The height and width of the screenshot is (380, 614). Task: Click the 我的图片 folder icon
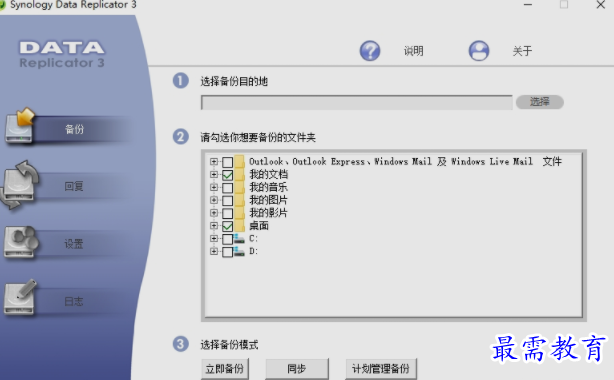(240, 200)
